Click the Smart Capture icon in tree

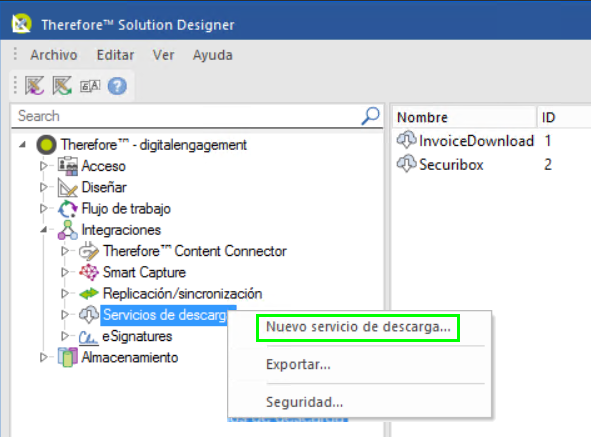[89, 272]
